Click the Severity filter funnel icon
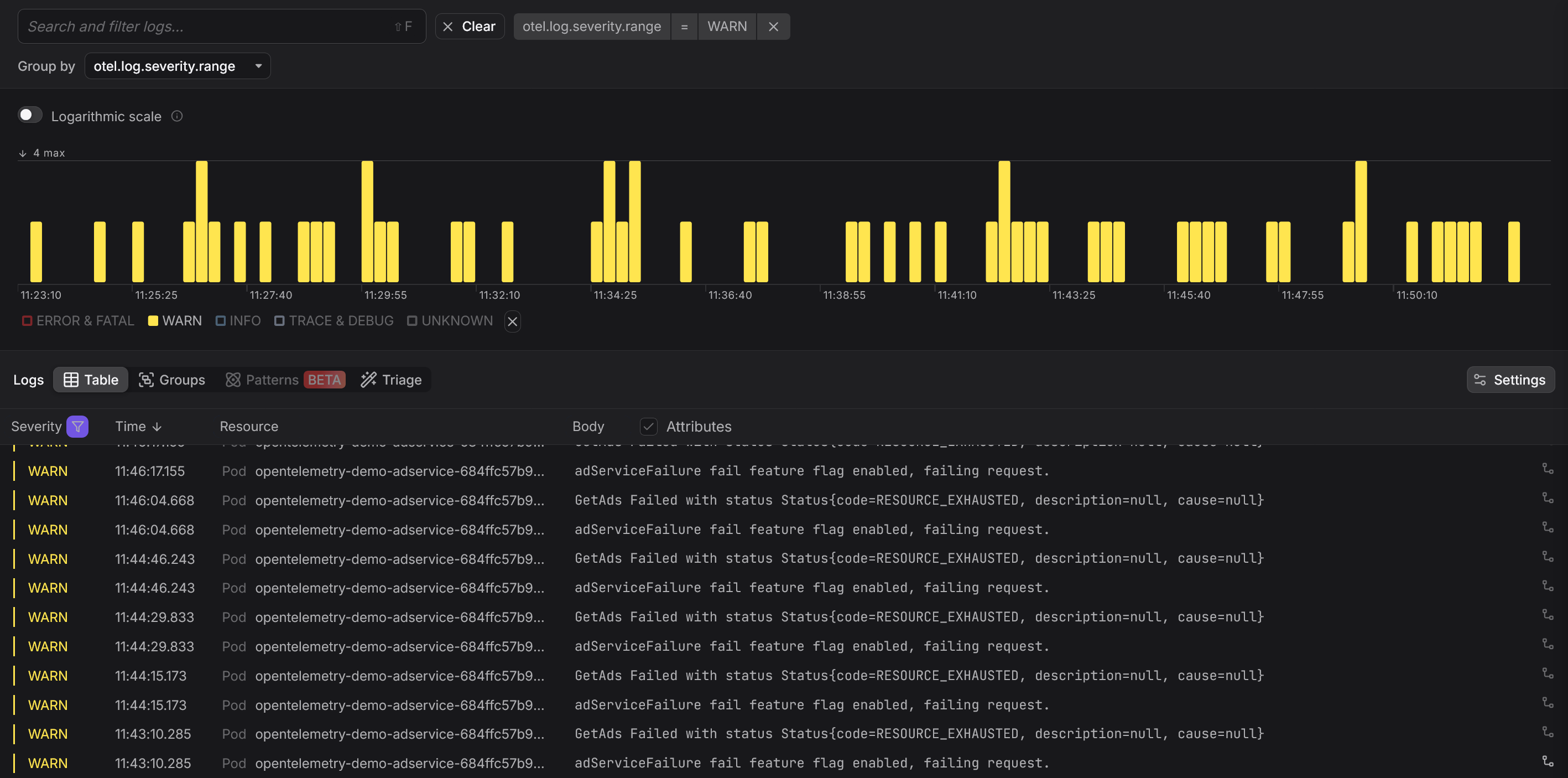The image size is (1568, 778). pyautogui.click(x=77, y=426)
